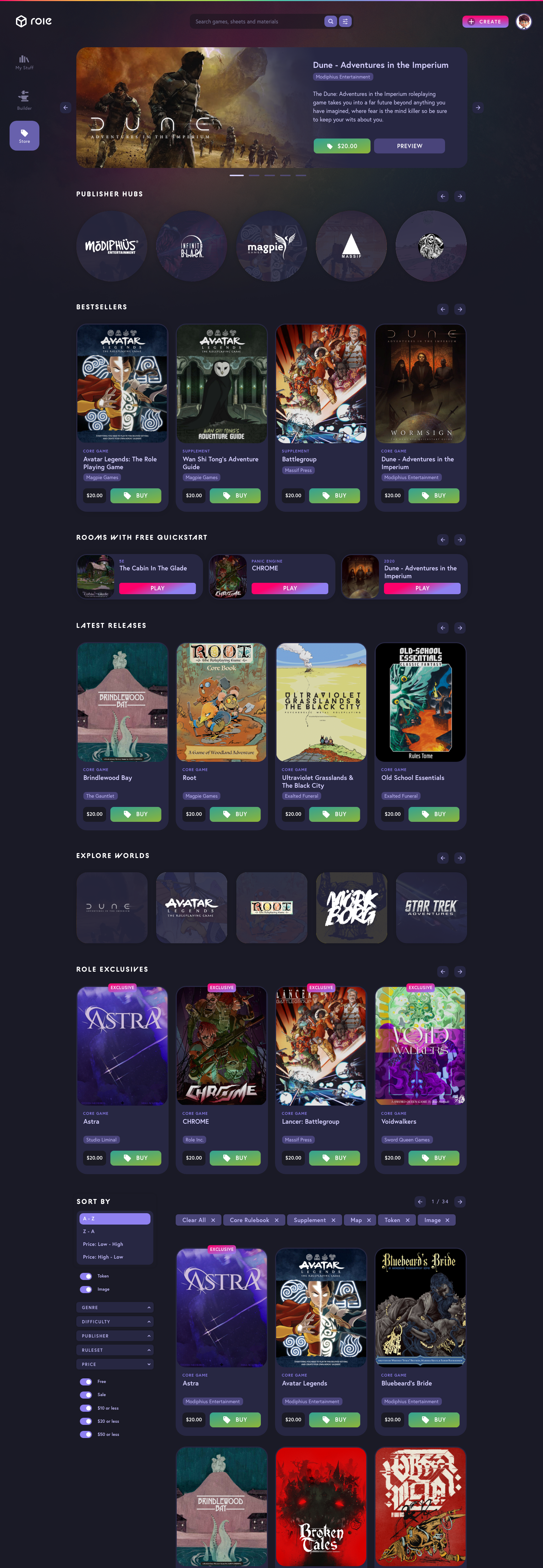
Task: Open the user avatar profile
Action: 523,21
